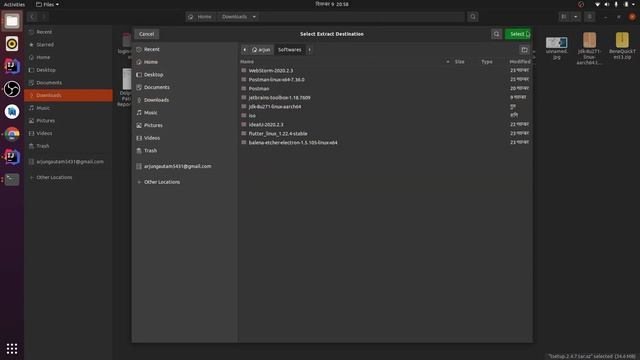Cancel the Select Extract Destination dialog
Image resolution: width=640 pixels, height=360 pixels.
click(147, 34)
